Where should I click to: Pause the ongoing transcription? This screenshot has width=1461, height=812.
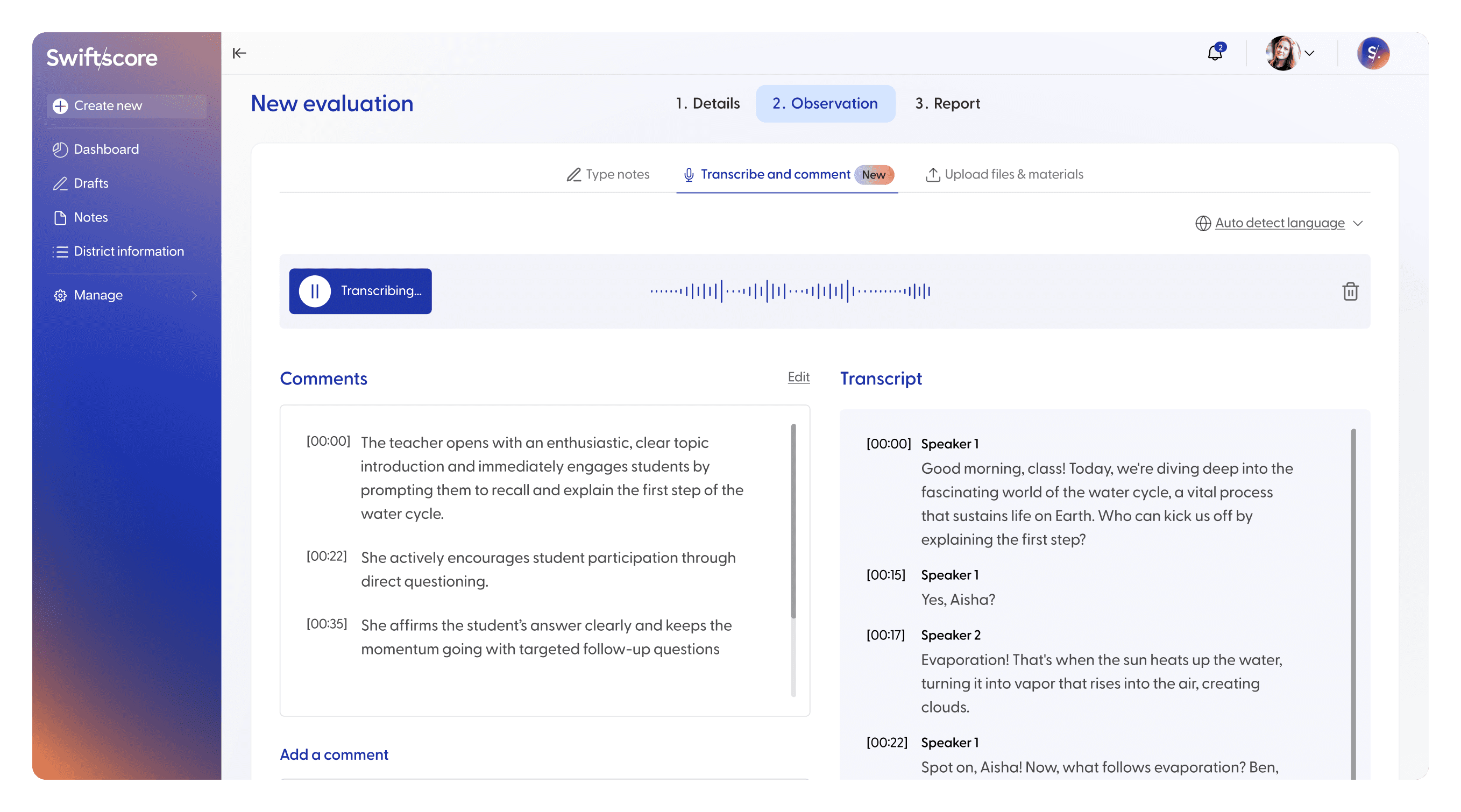click(315, 291)
